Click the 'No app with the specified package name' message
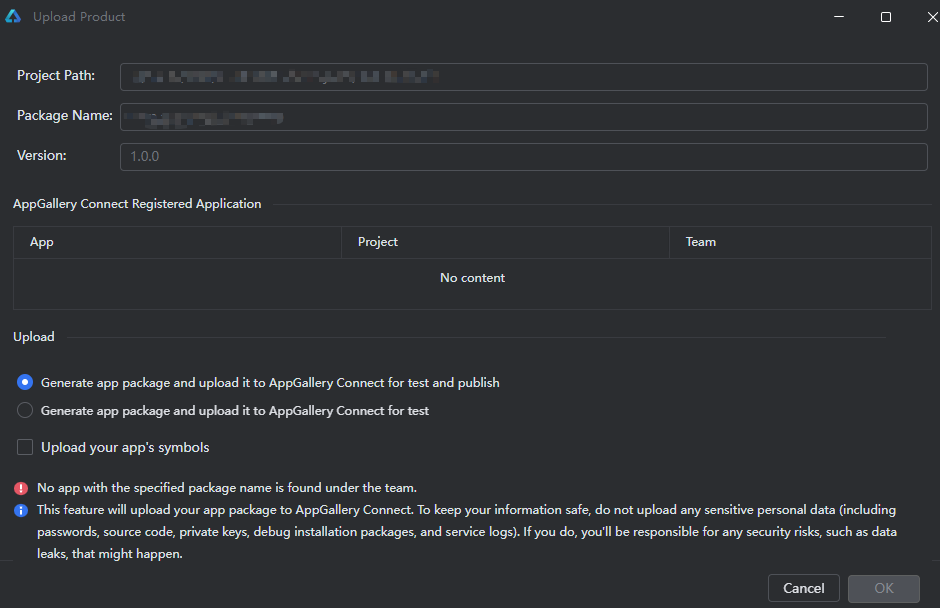Viewport: 940px width, 608px height. 226,489
